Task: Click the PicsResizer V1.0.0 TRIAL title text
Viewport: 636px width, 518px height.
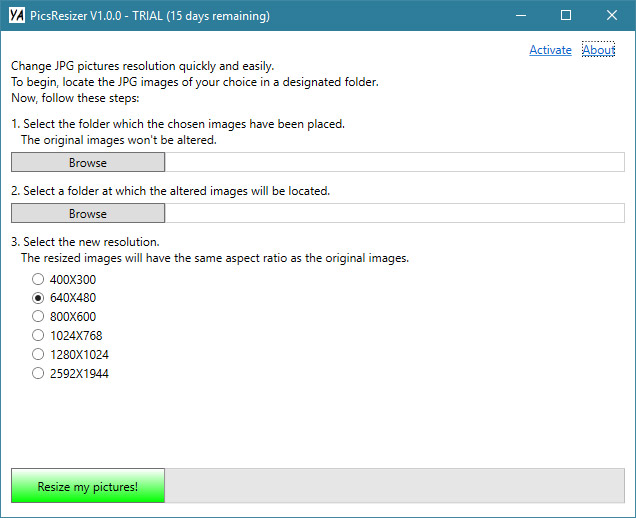Action: tap(150, 16)
